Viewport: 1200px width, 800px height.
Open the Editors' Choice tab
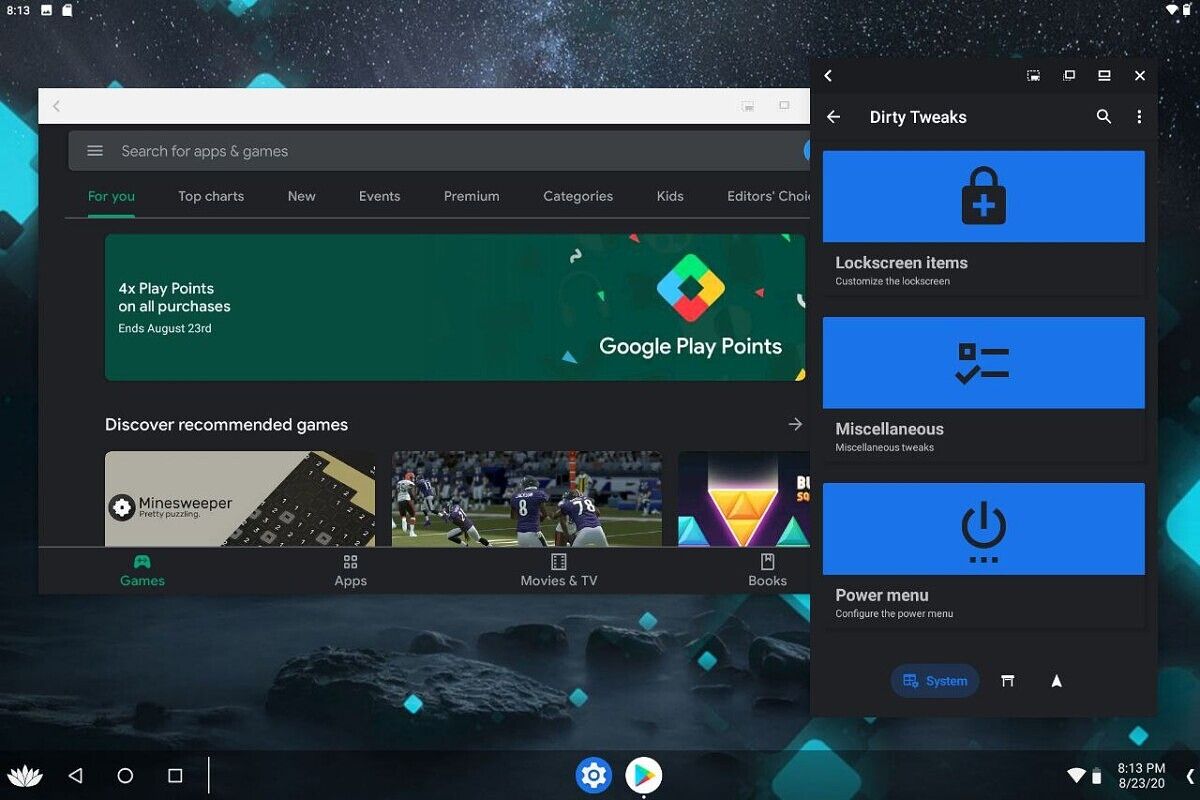768,196
